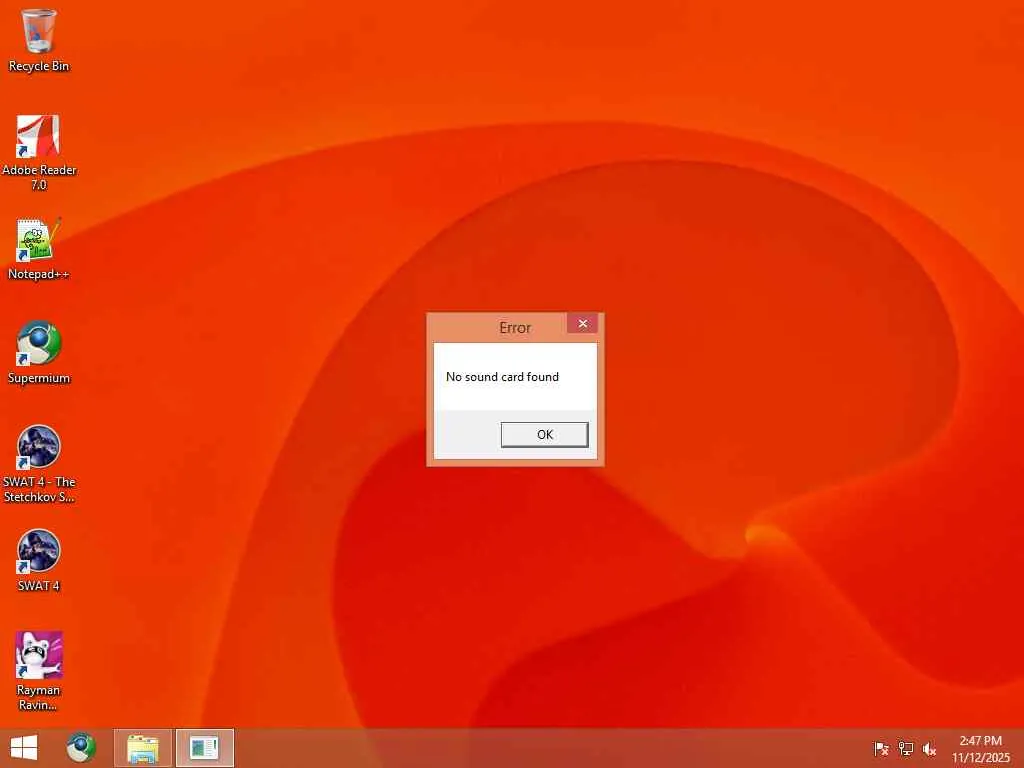Open the clock showing 2:47 PM
The width and height of the screenshot is (1024, 768).
point(980,749)
